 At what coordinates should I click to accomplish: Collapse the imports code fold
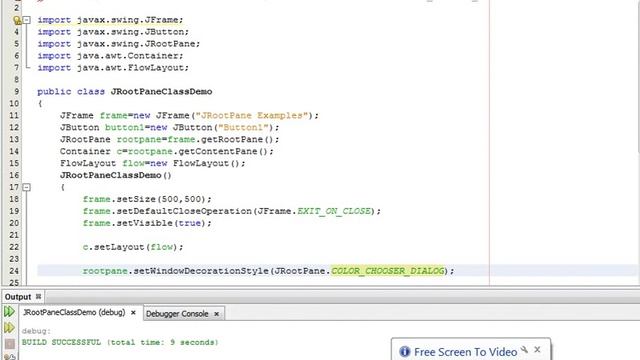pos(27,20)
